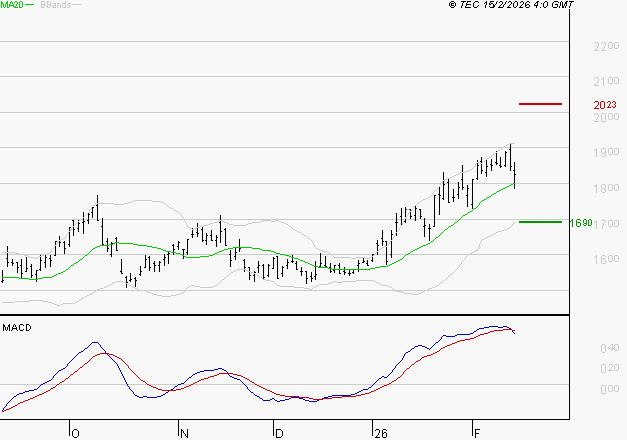Click the D month marker on time axis
The width and height of the screenshot is (627, 440).
tap(279, 433)
